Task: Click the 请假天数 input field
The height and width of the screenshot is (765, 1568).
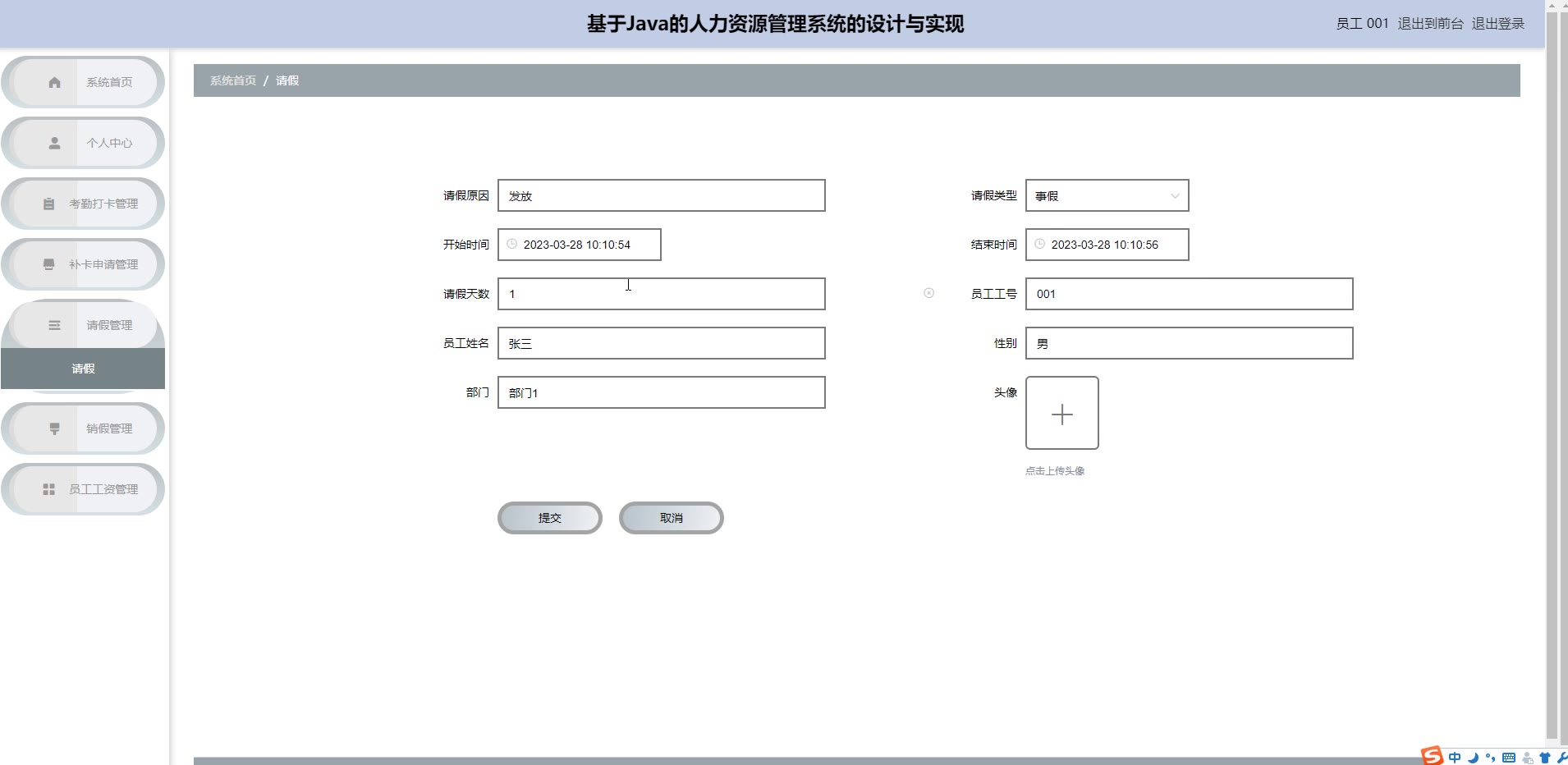Action: pos(662,294)
